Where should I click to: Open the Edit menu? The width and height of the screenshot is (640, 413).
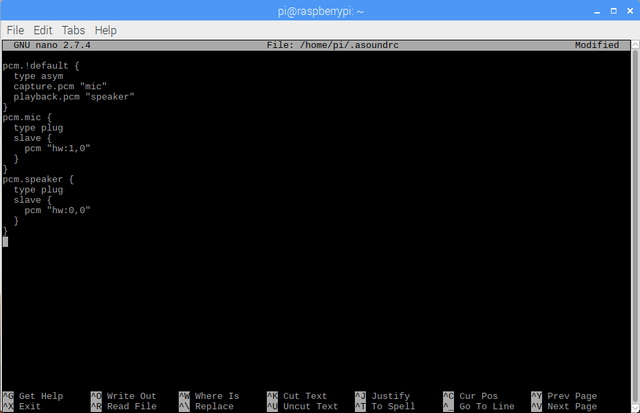(43, 30)
